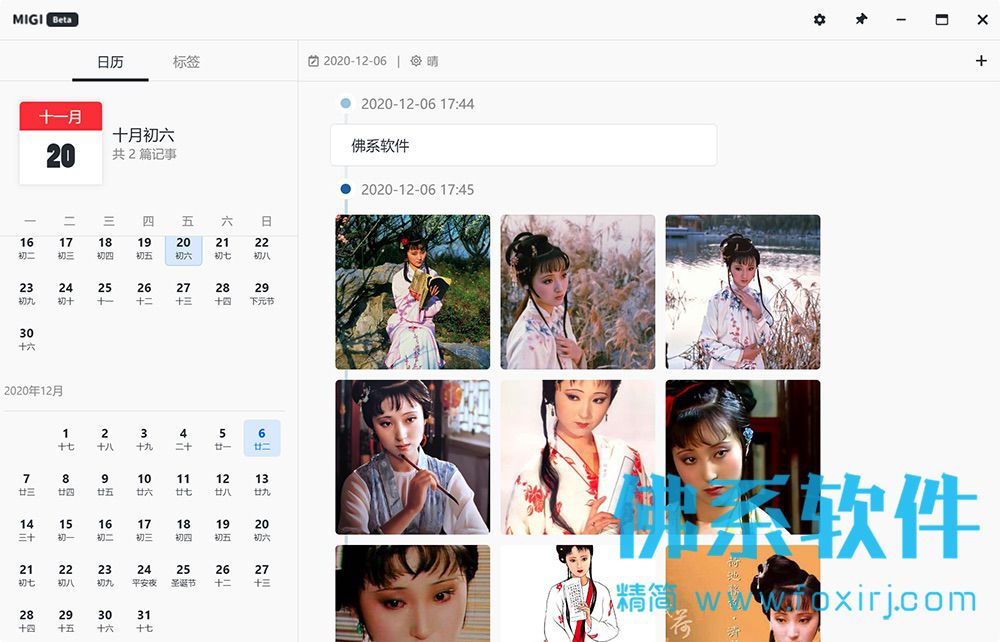Select November 22 in calendar
The height and width of the screenshot is (642, 1000).
coord(262,248)
